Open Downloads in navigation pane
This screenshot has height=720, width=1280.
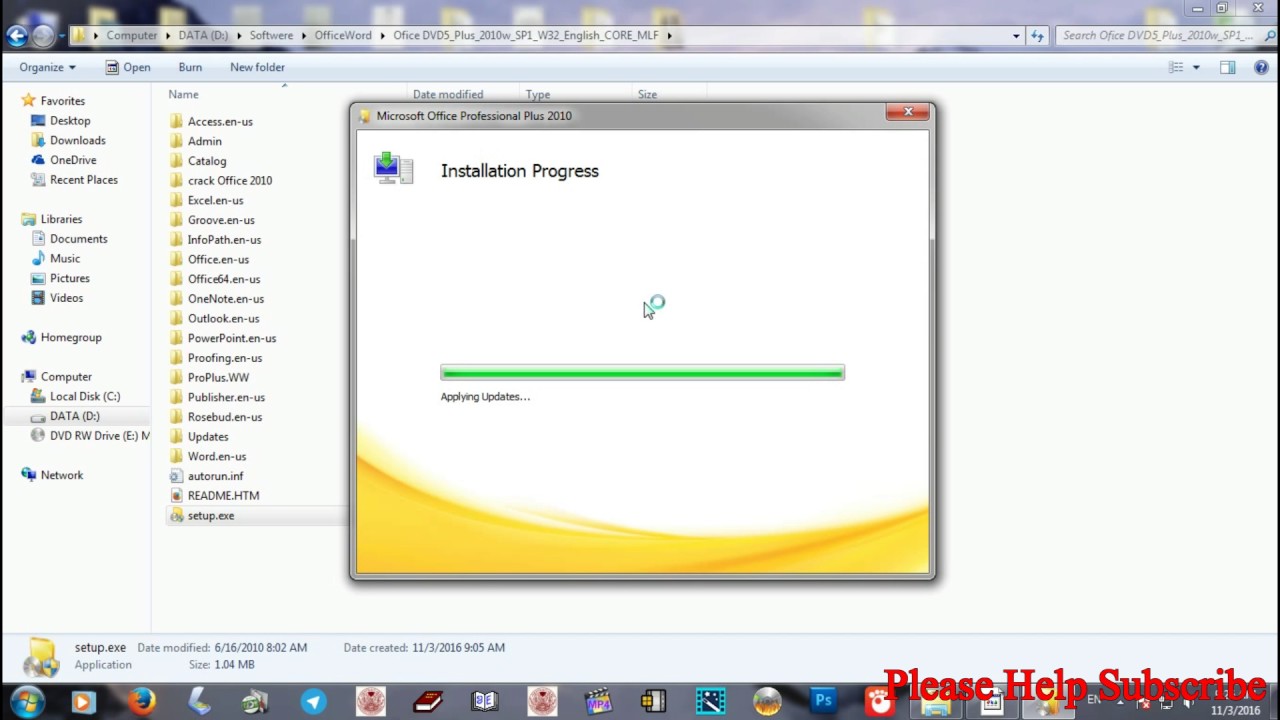tap(78, 141)
